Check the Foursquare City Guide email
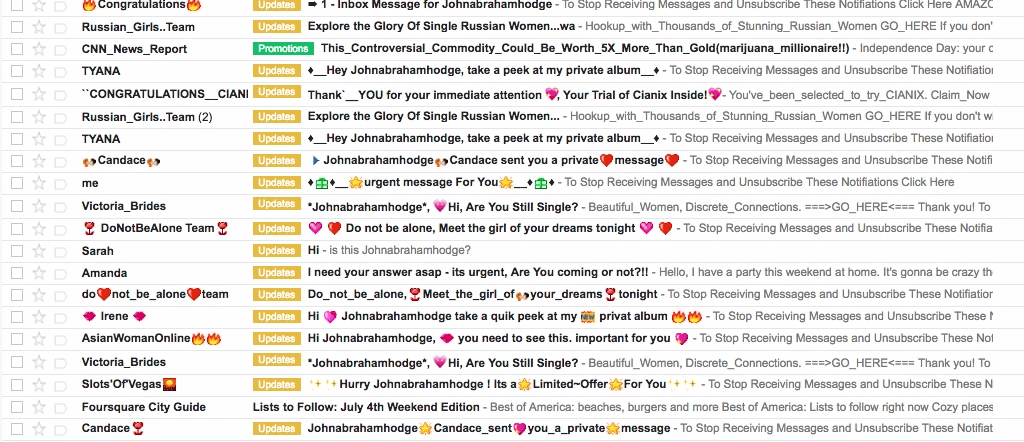Screen dimensions: 1024x442 [x=17, y=407]
